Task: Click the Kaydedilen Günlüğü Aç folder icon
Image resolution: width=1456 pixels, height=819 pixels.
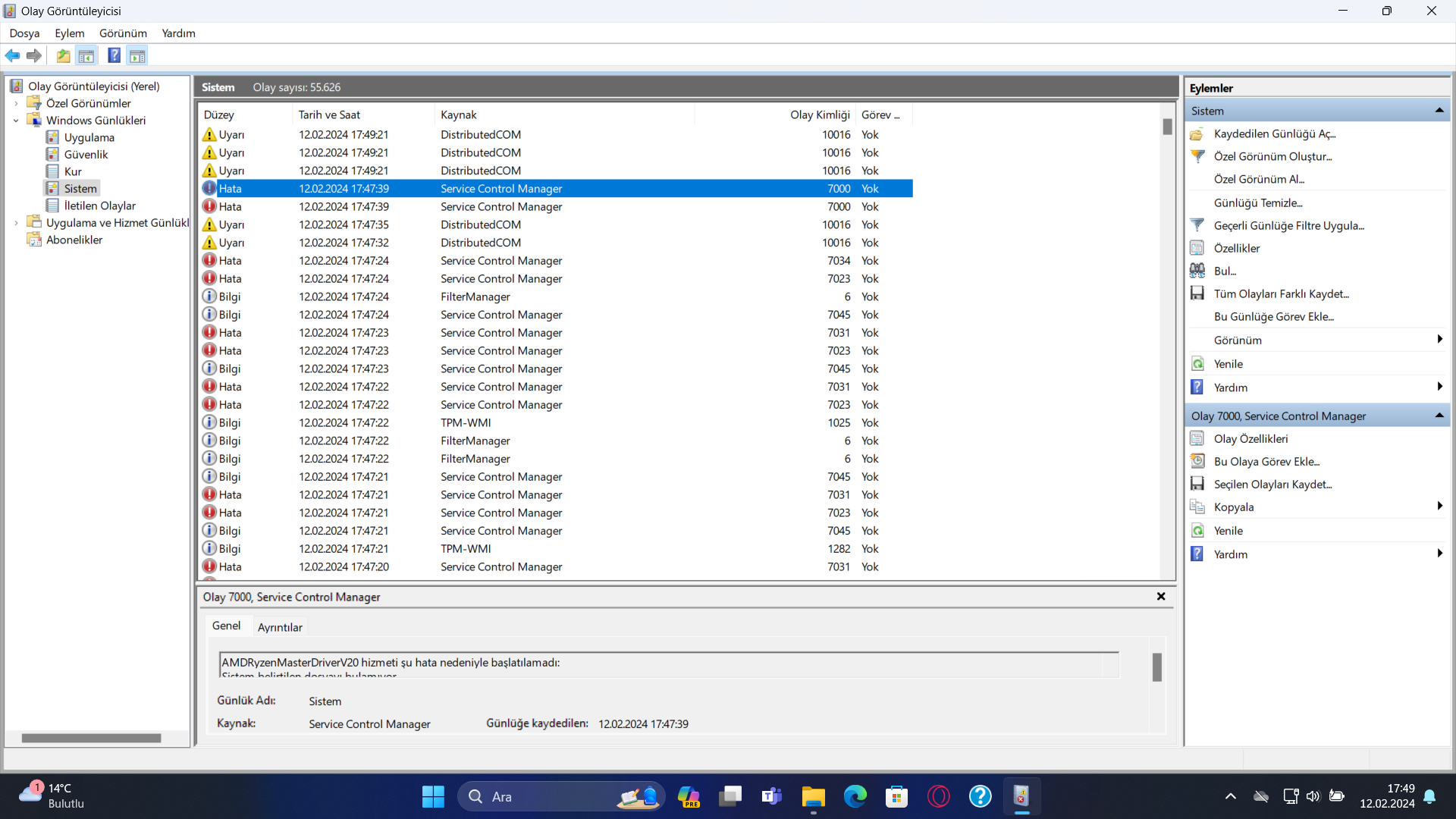Action: pyautogui.click(x=1197, y=133)
